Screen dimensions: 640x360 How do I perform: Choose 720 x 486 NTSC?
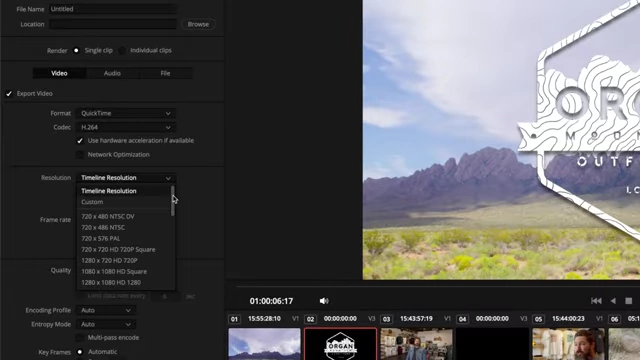(124, 228)
